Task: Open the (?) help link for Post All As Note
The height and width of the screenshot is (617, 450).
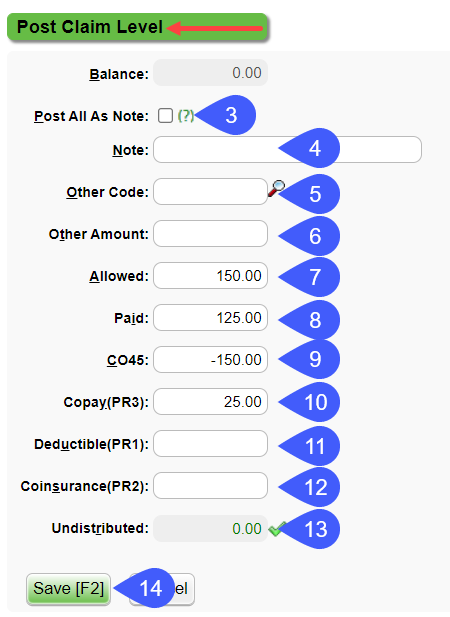Action: pos(186,116)
